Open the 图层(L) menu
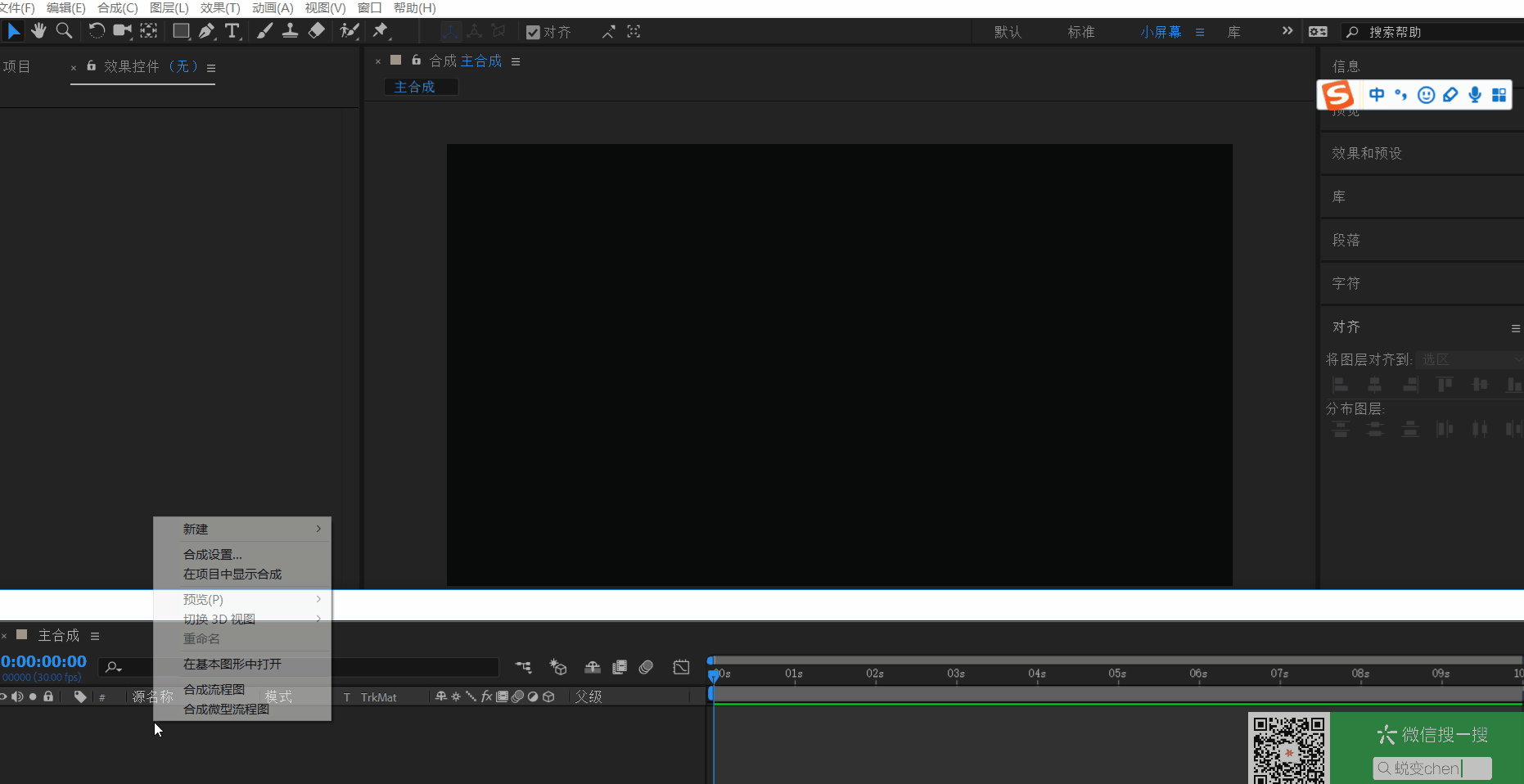This screenshot has height=784, width=1524. (x=169, y=8)
